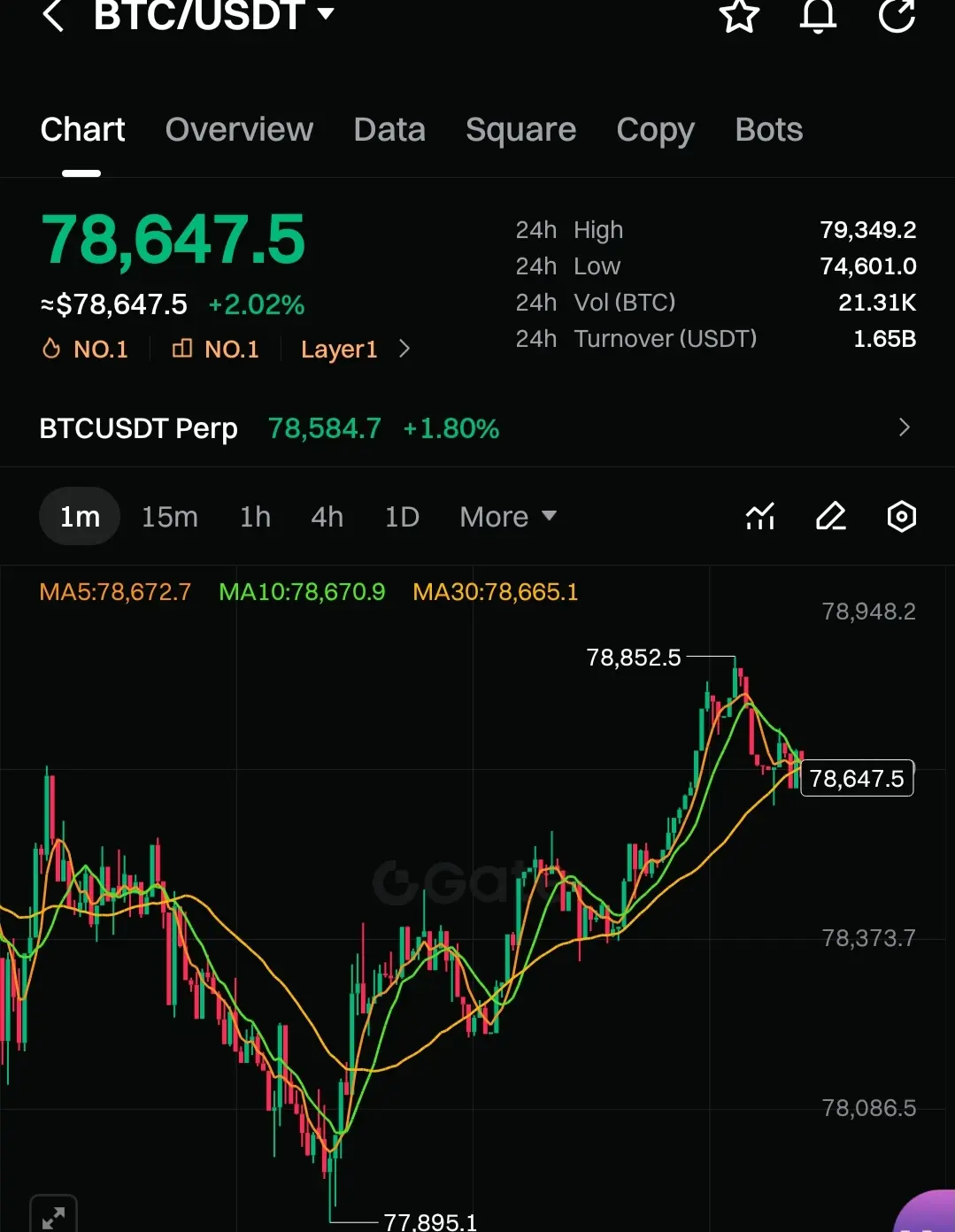Image resolution: width=955 pixels, height=1232 pixels.
Task: Select the 1D timeframe
Action: pos(402,517)
